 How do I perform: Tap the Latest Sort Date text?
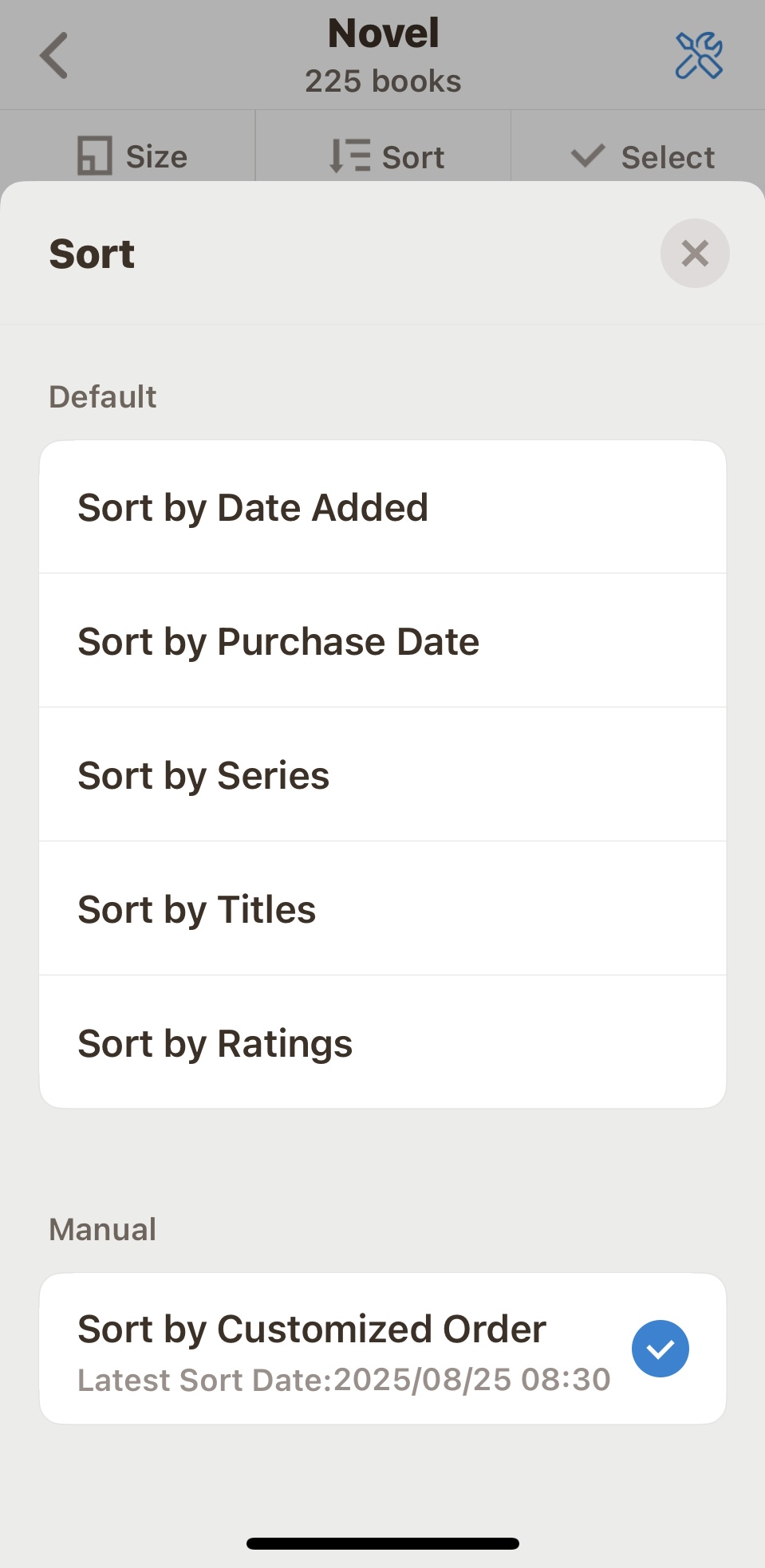(x=344, y=1380)
